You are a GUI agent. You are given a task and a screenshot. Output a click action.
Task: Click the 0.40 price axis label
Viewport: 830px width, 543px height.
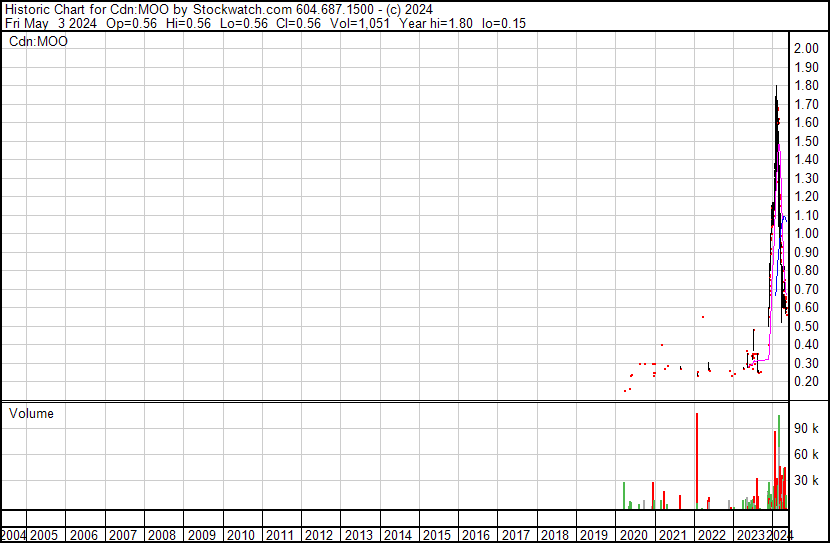[x=806, y=345]
